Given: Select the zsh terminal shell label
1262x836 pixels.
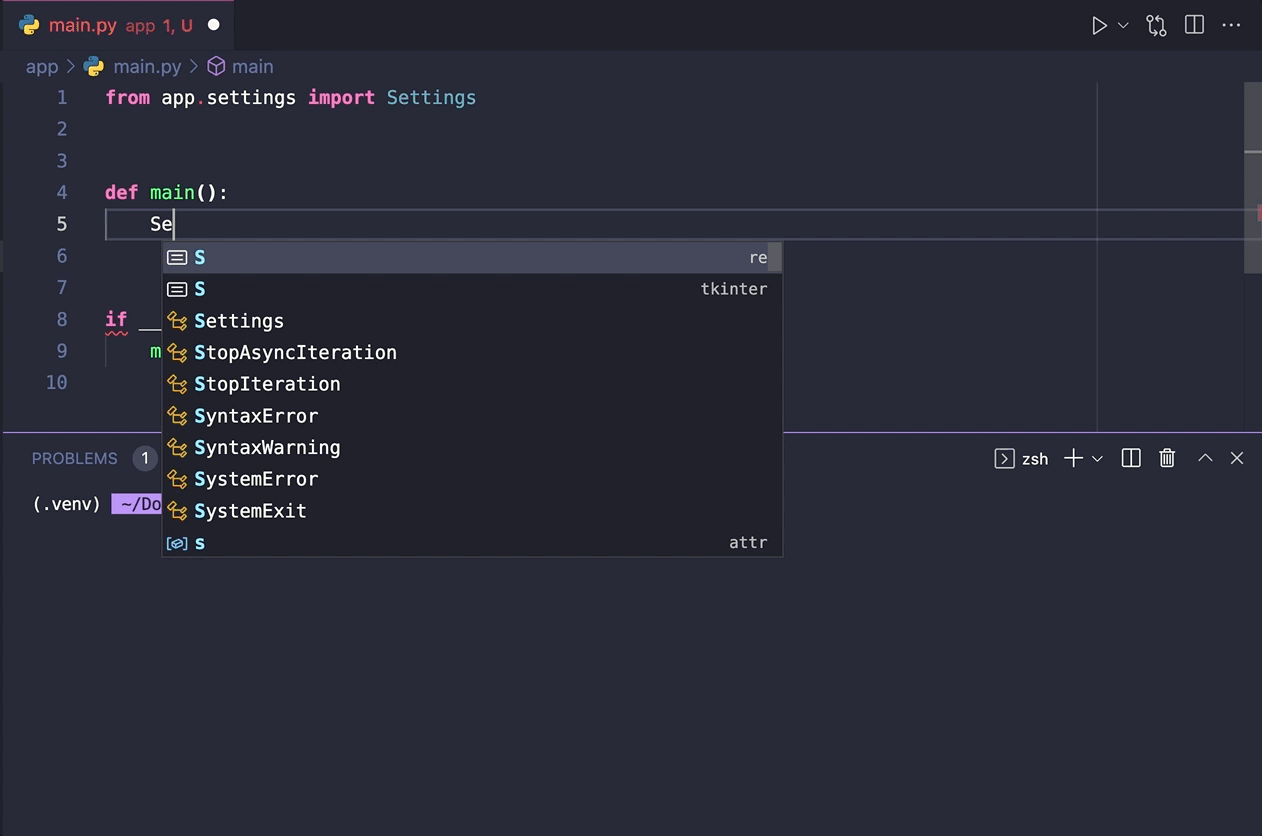Looking at the screenshot, I should click(1035, 459).
